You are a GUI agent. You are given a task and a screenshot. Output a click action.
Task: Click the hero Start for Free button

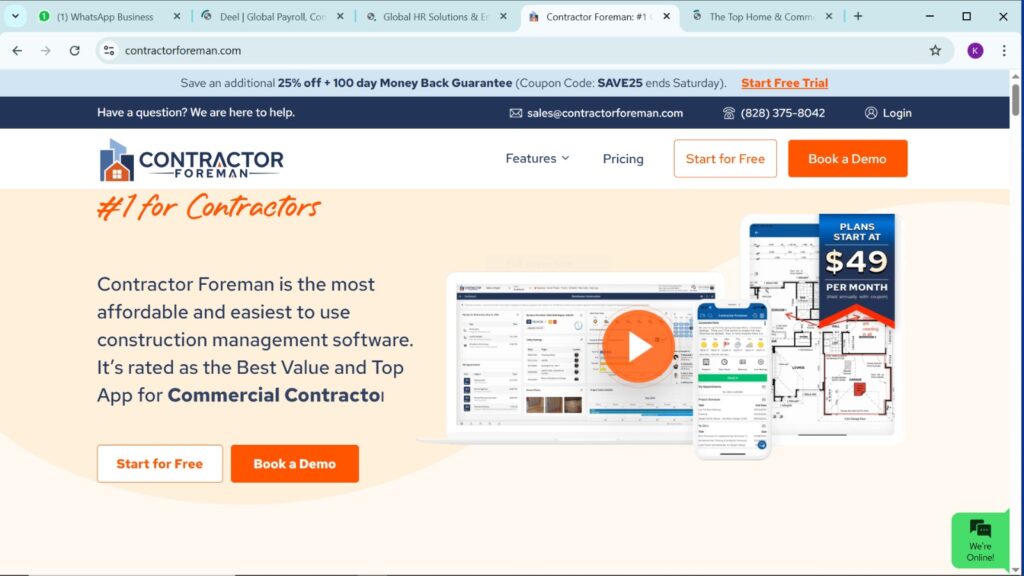coord(160,464)
